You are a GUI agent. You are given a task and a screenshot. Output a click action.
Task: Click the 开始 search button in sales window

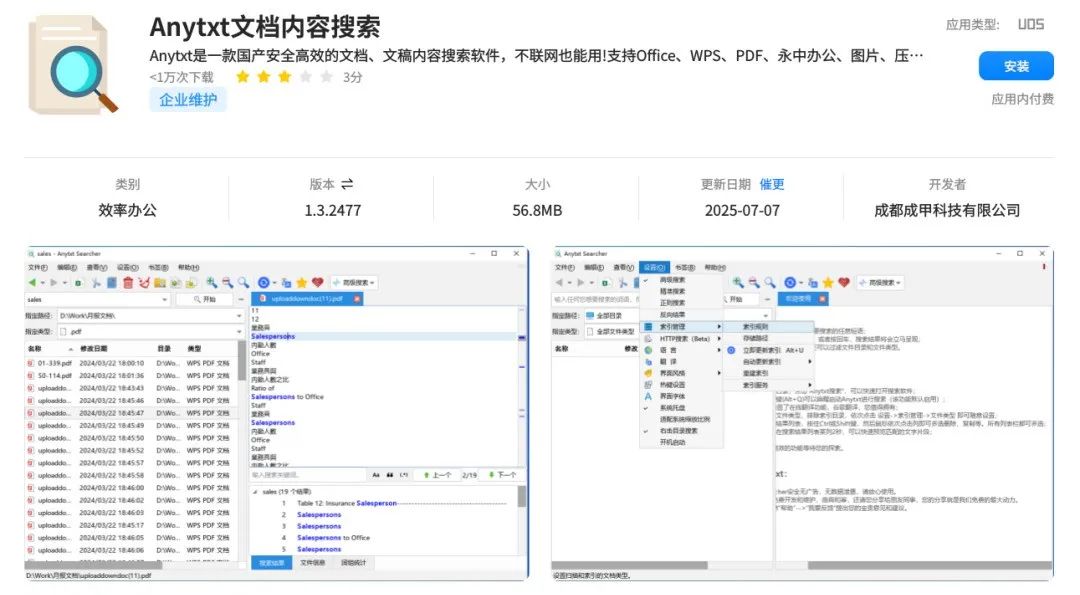click(205, 300)
